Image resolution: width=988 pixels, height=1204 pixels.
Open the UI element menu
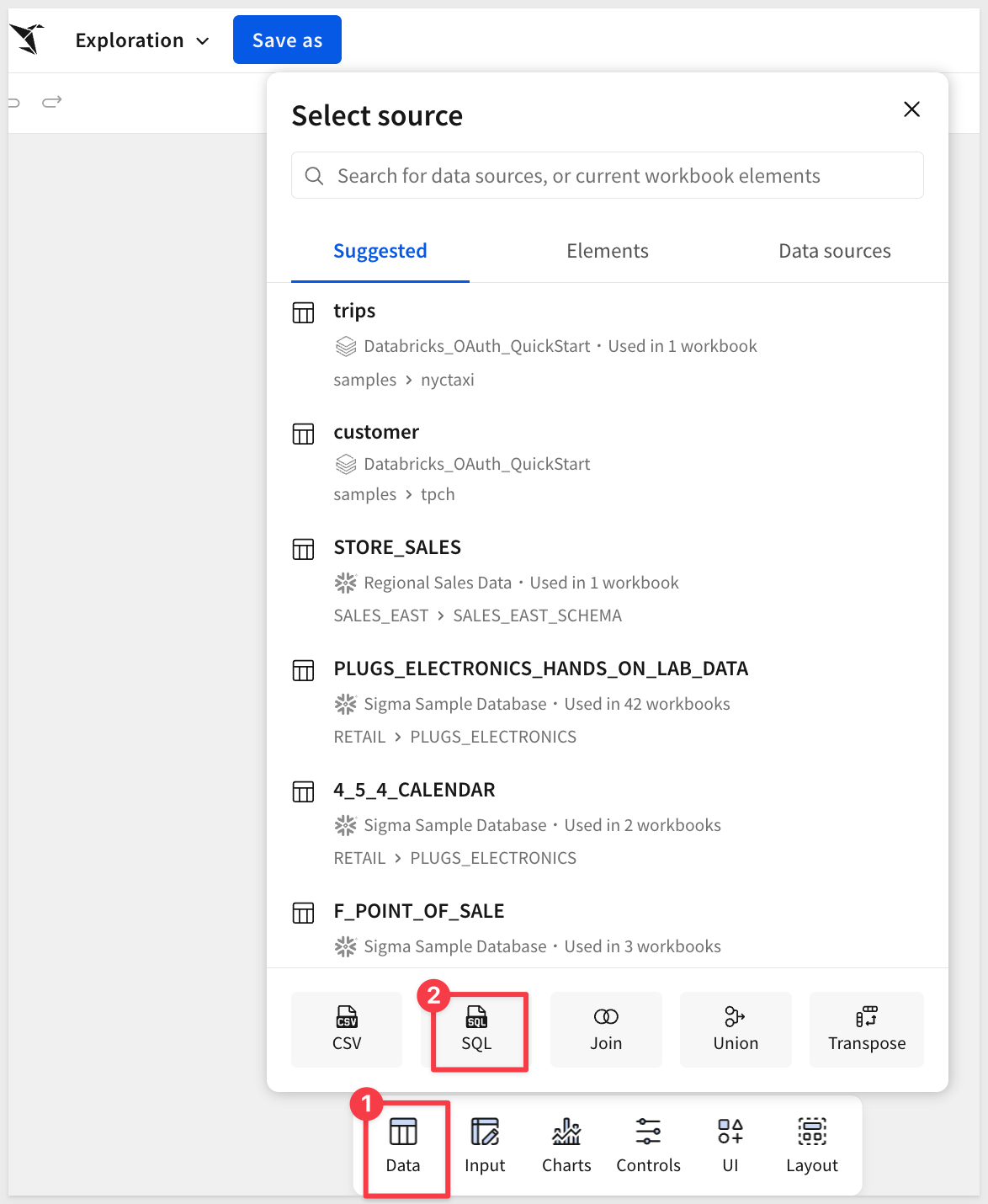click(x=730, y=1146)
